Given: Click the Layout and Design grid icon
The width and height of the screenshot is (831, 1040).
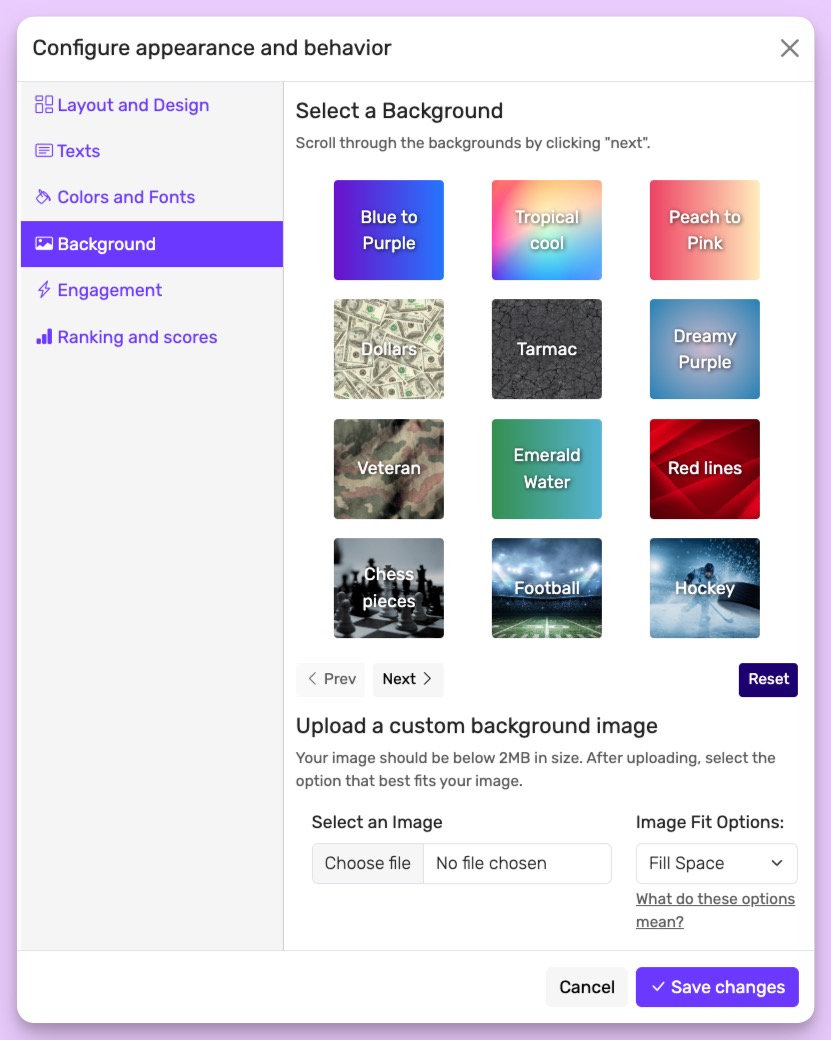Looking at the screenshot, I should [x=44, y=105].
